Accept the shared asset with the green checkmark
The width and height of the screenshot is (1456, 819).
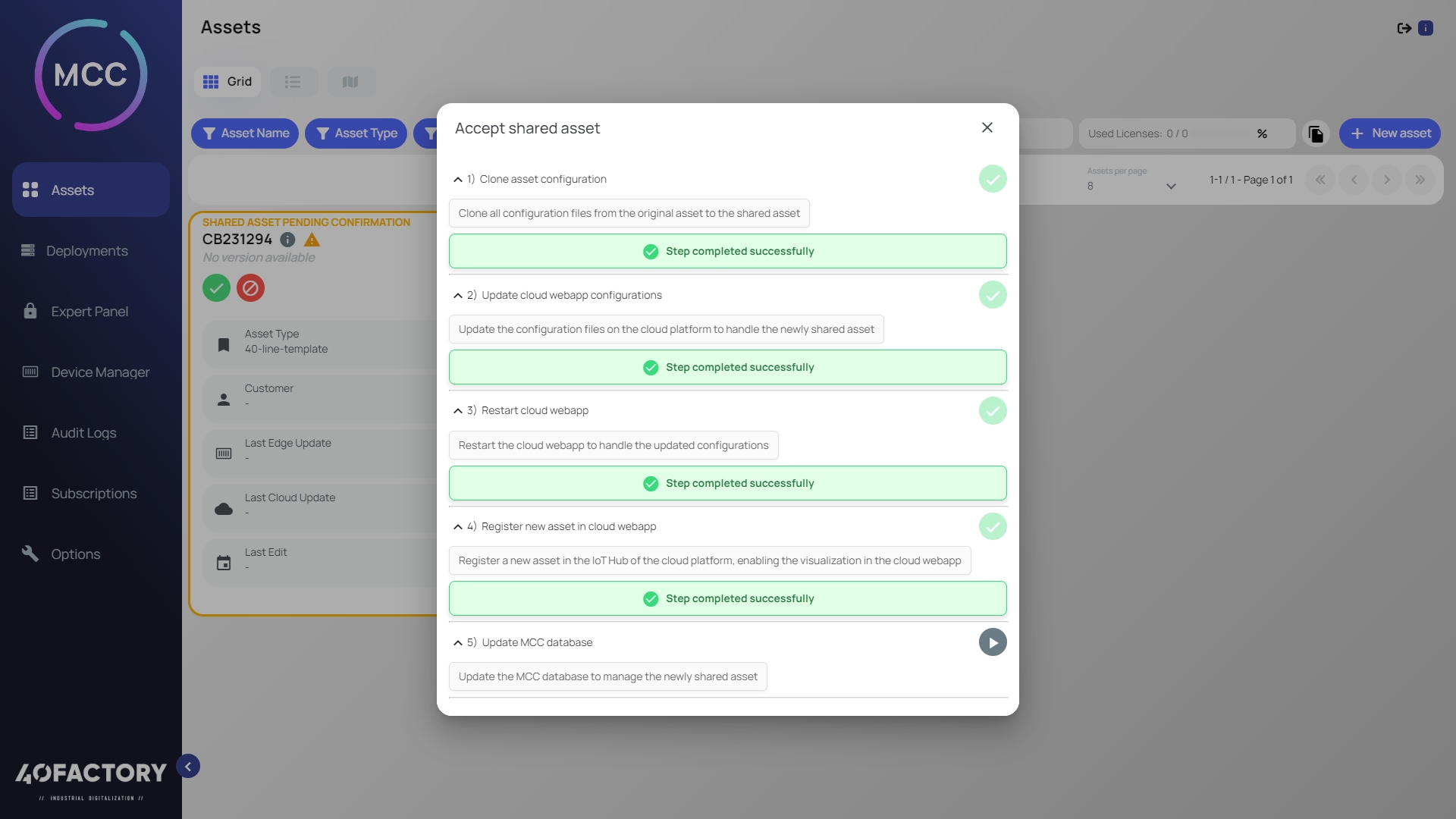[216, 288]
